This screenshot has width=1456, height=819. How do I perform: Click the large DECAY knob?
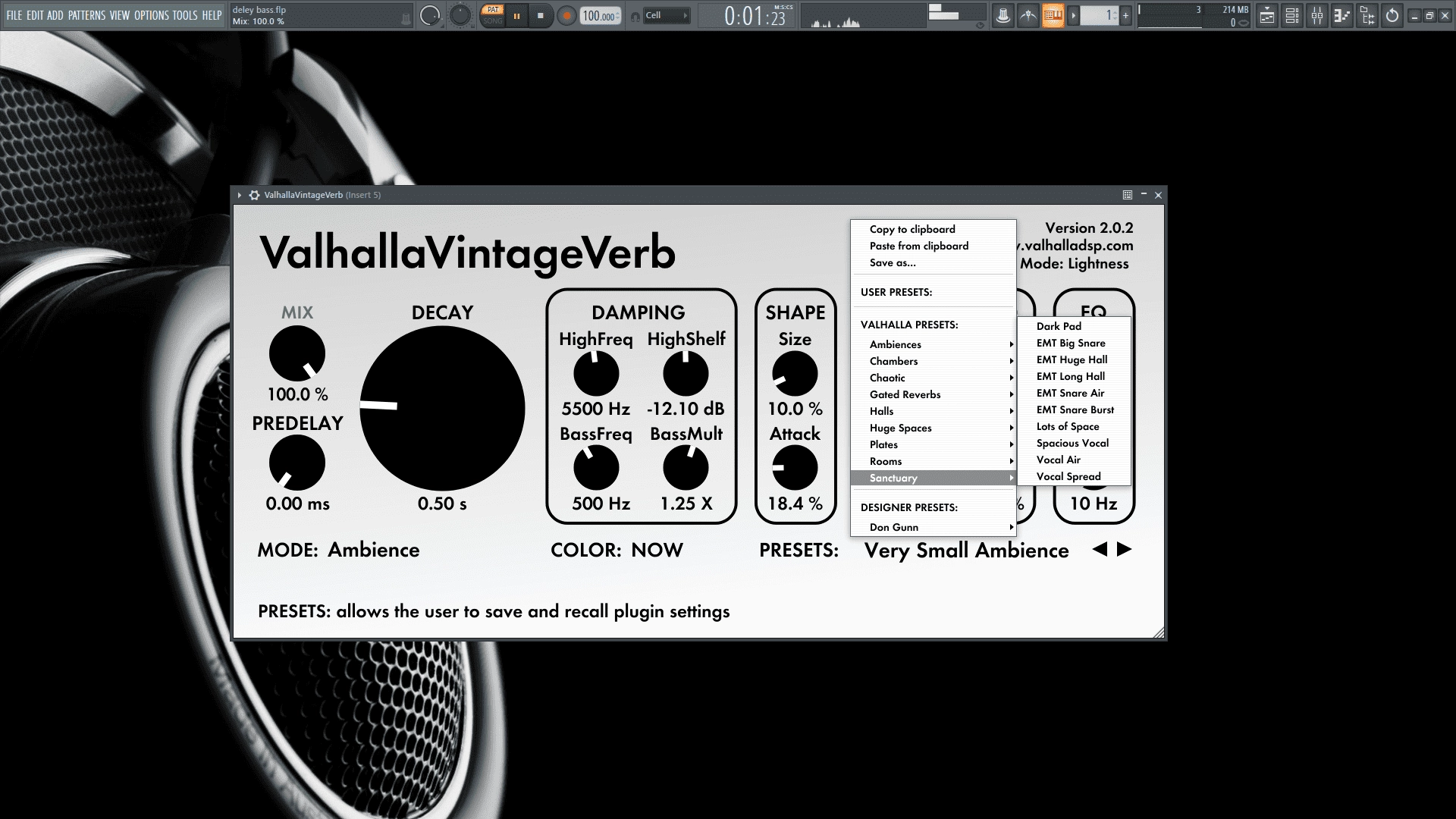(442, 409)
